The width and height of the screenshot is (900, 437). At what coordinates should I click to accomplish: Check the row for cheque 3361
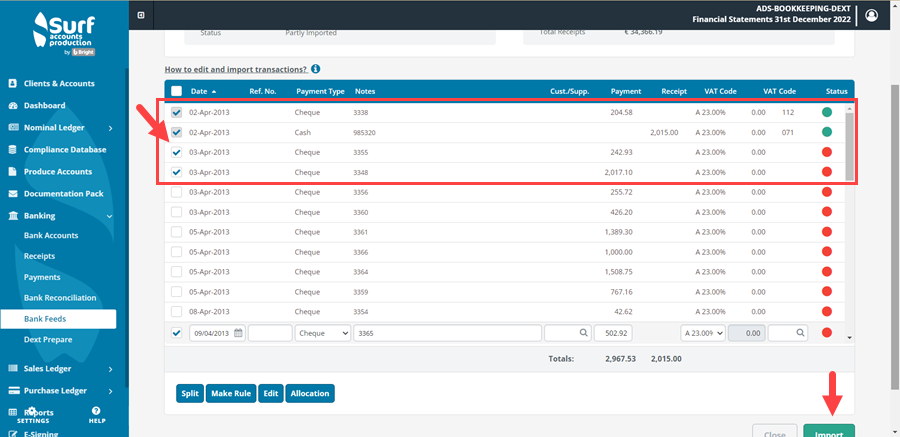[177, 232]
